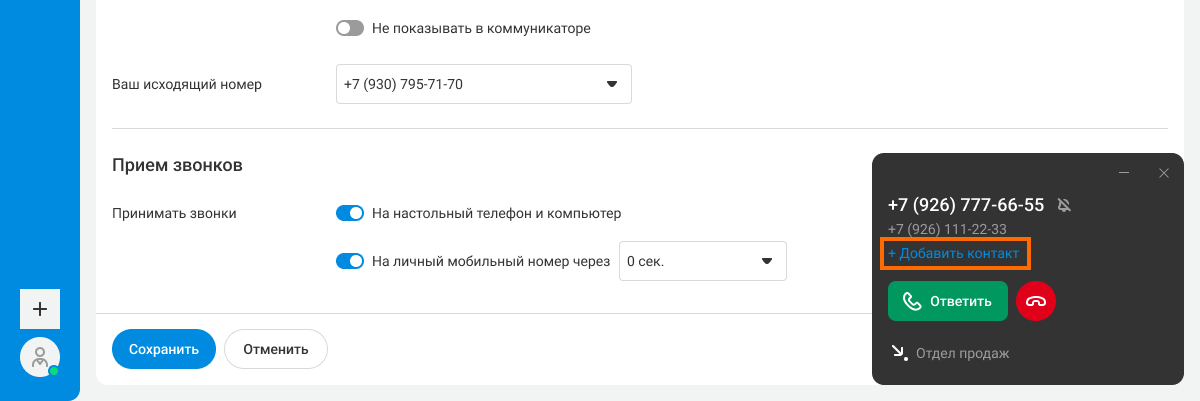Click Сохранить to save settings
1200x401 pixels.
tap(164, 349)
